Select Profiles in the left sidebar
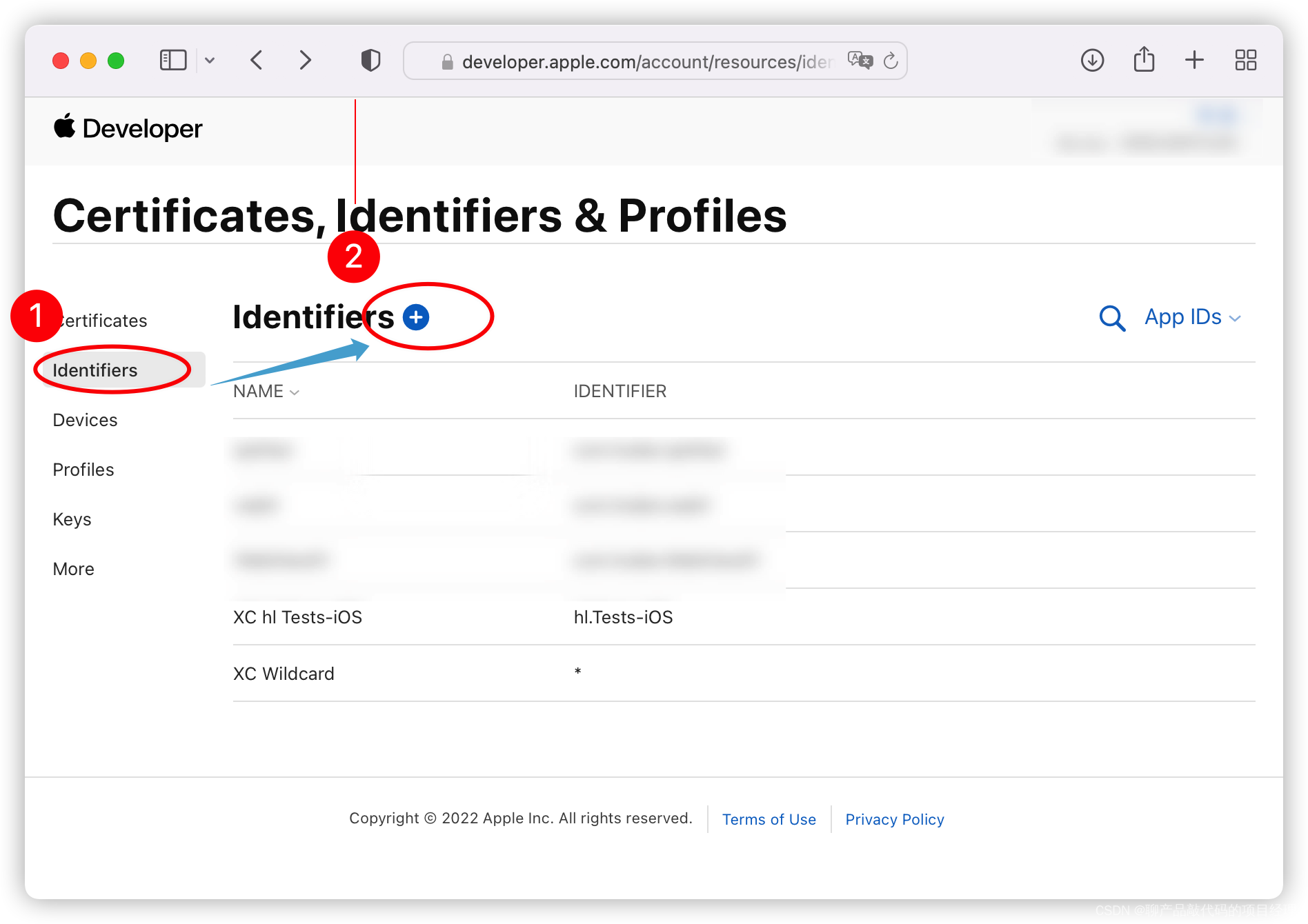 click(83, 470)
